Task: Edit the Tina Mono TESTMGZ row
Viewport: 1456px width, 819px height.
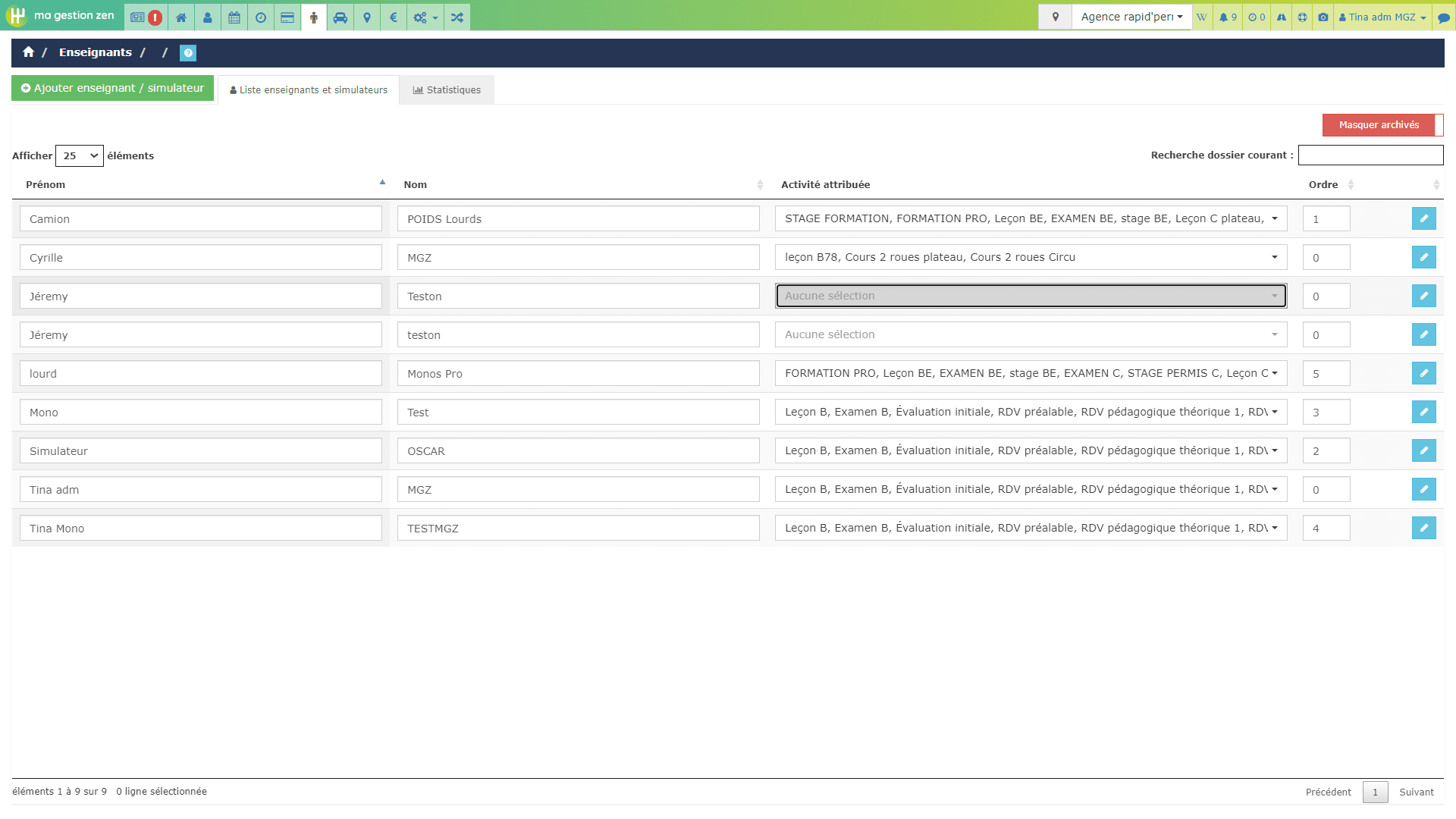Action: click(1423, 528)
